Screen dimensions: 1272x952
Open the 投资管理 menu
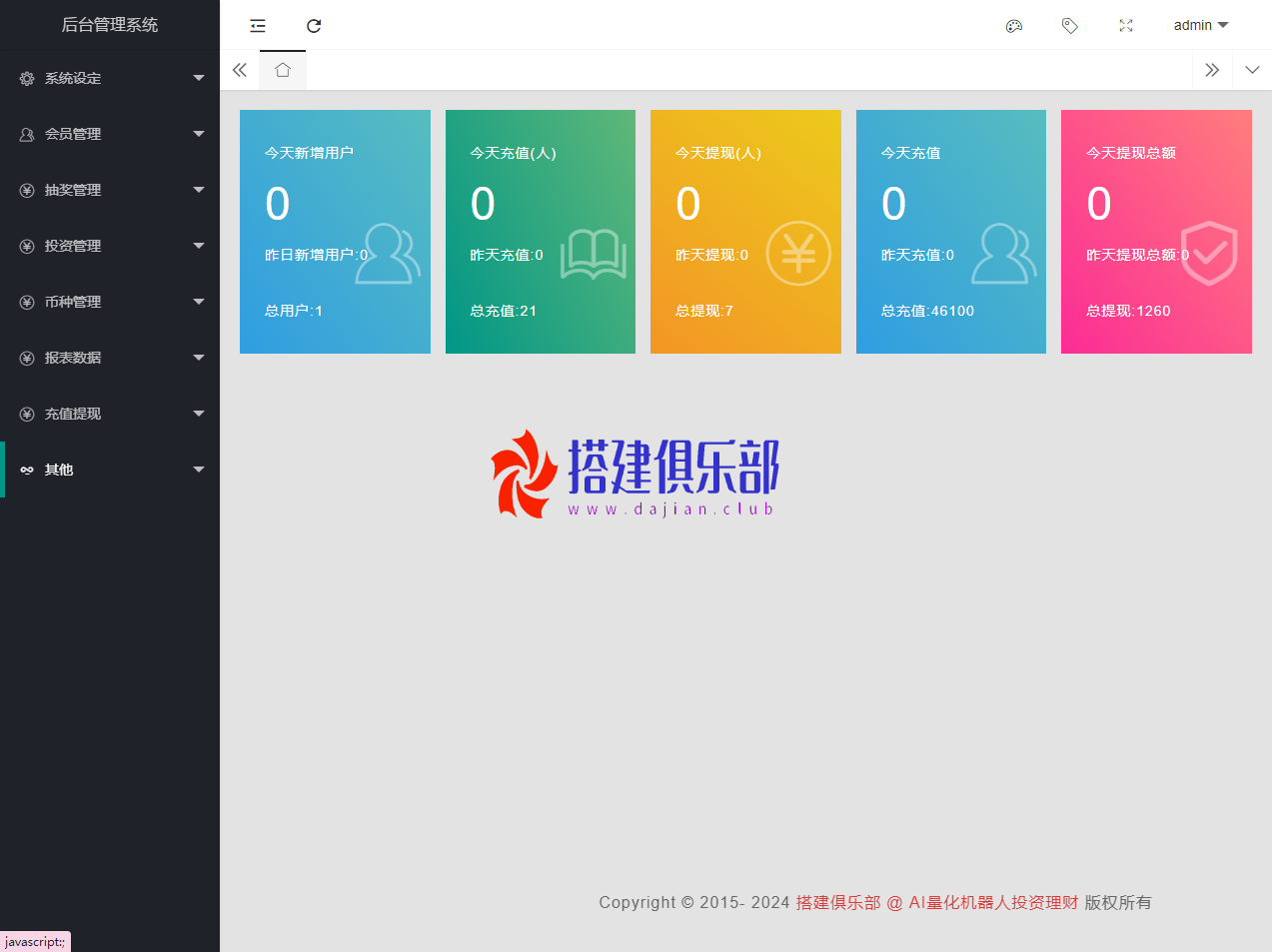(110, 246)
